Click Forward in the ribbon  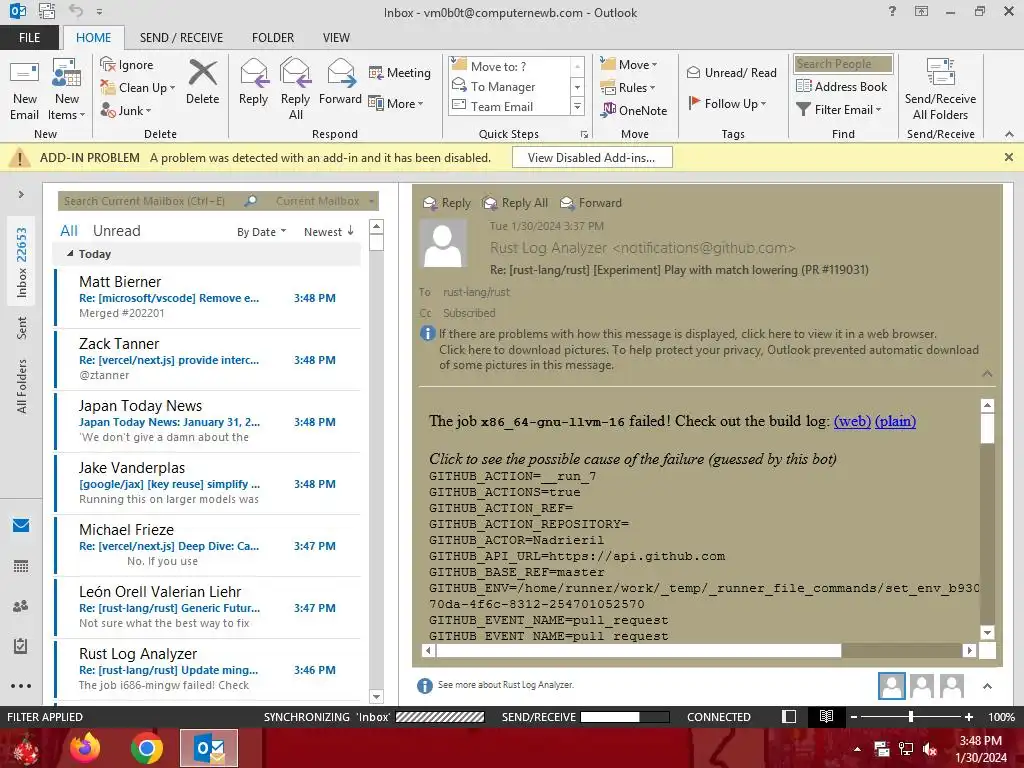click(x=340, y=82)
